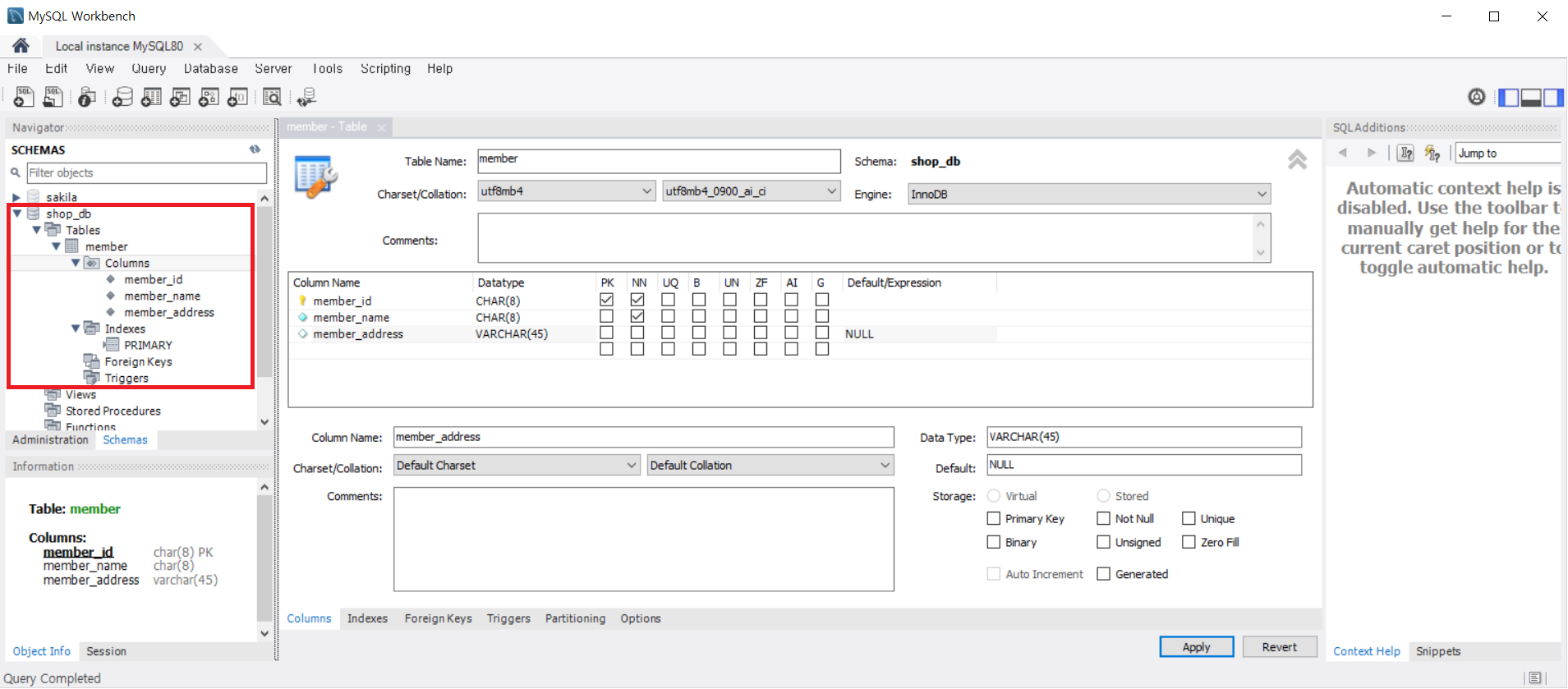The image size is (1568, 689).
Task: Click the context help back arrow
Action: point(1343,153)
